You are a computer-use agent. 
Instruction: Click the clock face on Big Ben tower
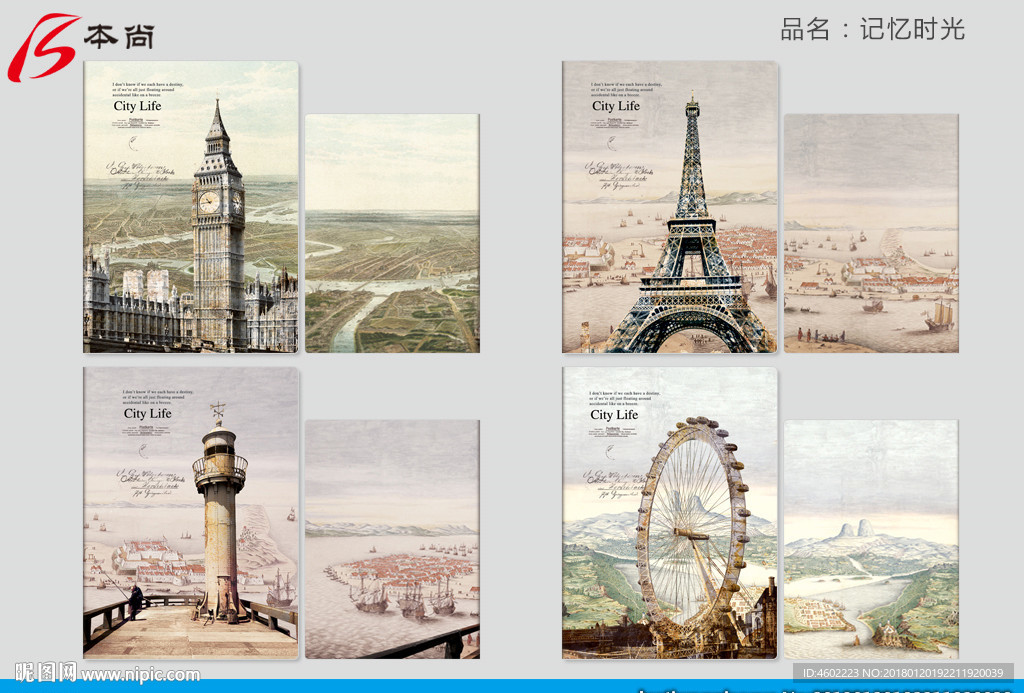click(x=209, y=202)
